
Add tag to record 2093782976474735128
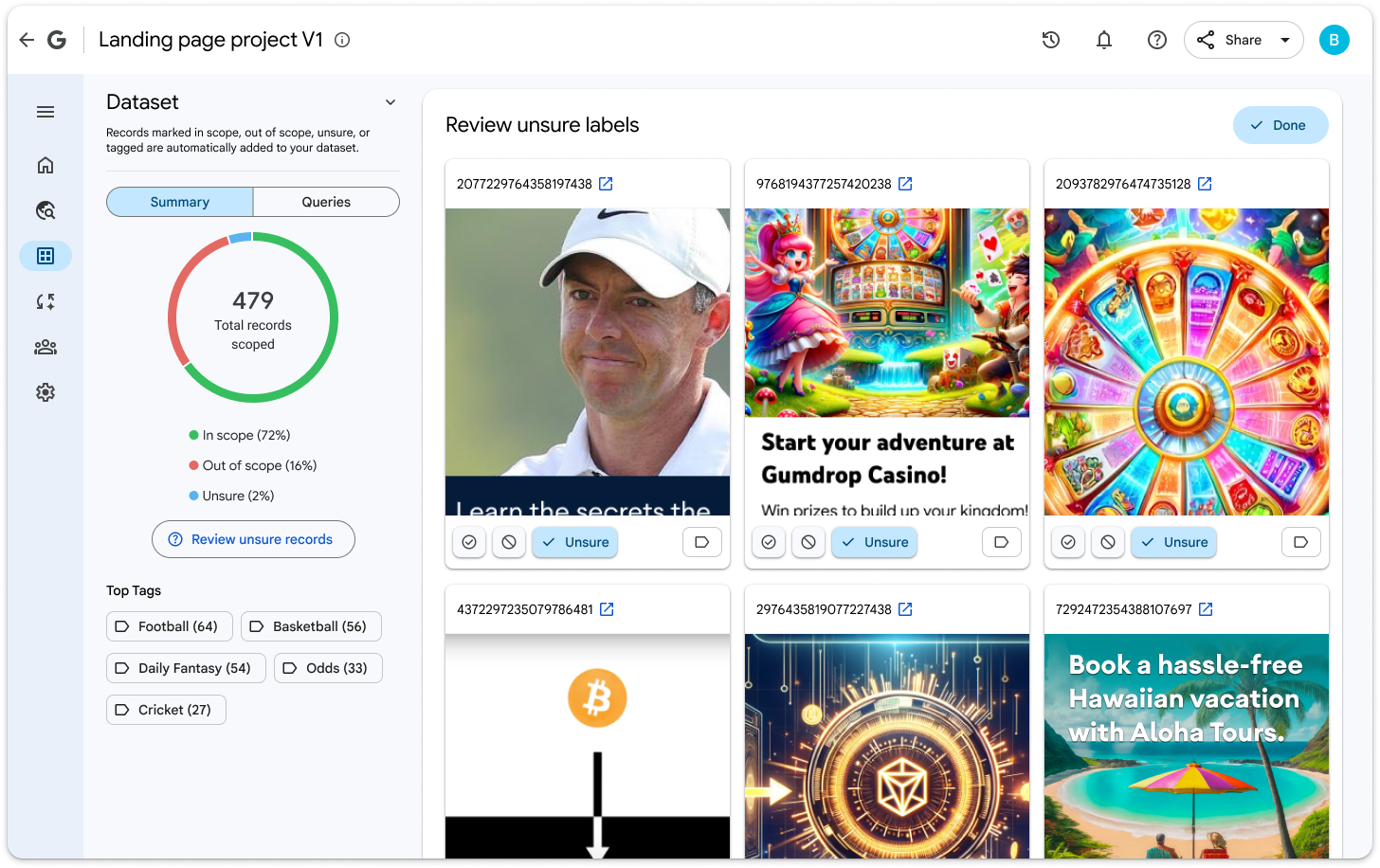pyautogui.click(x=1301, y=542)
